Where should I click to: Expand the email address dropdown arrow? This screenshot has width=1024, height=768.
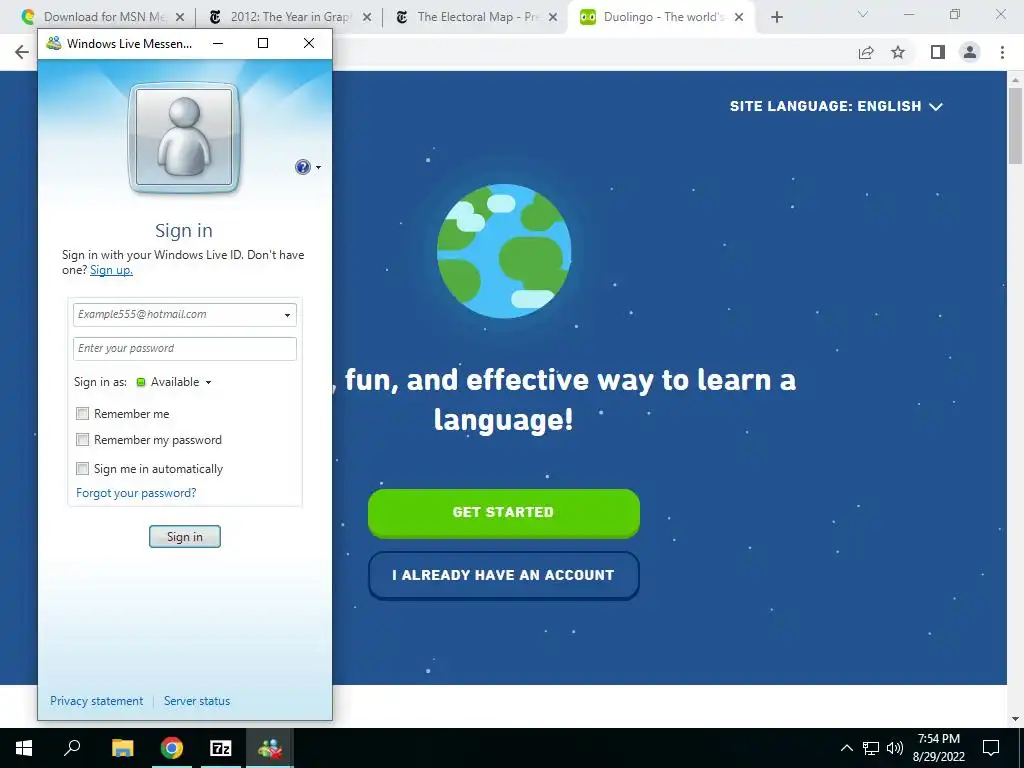(x=287, y=315)
